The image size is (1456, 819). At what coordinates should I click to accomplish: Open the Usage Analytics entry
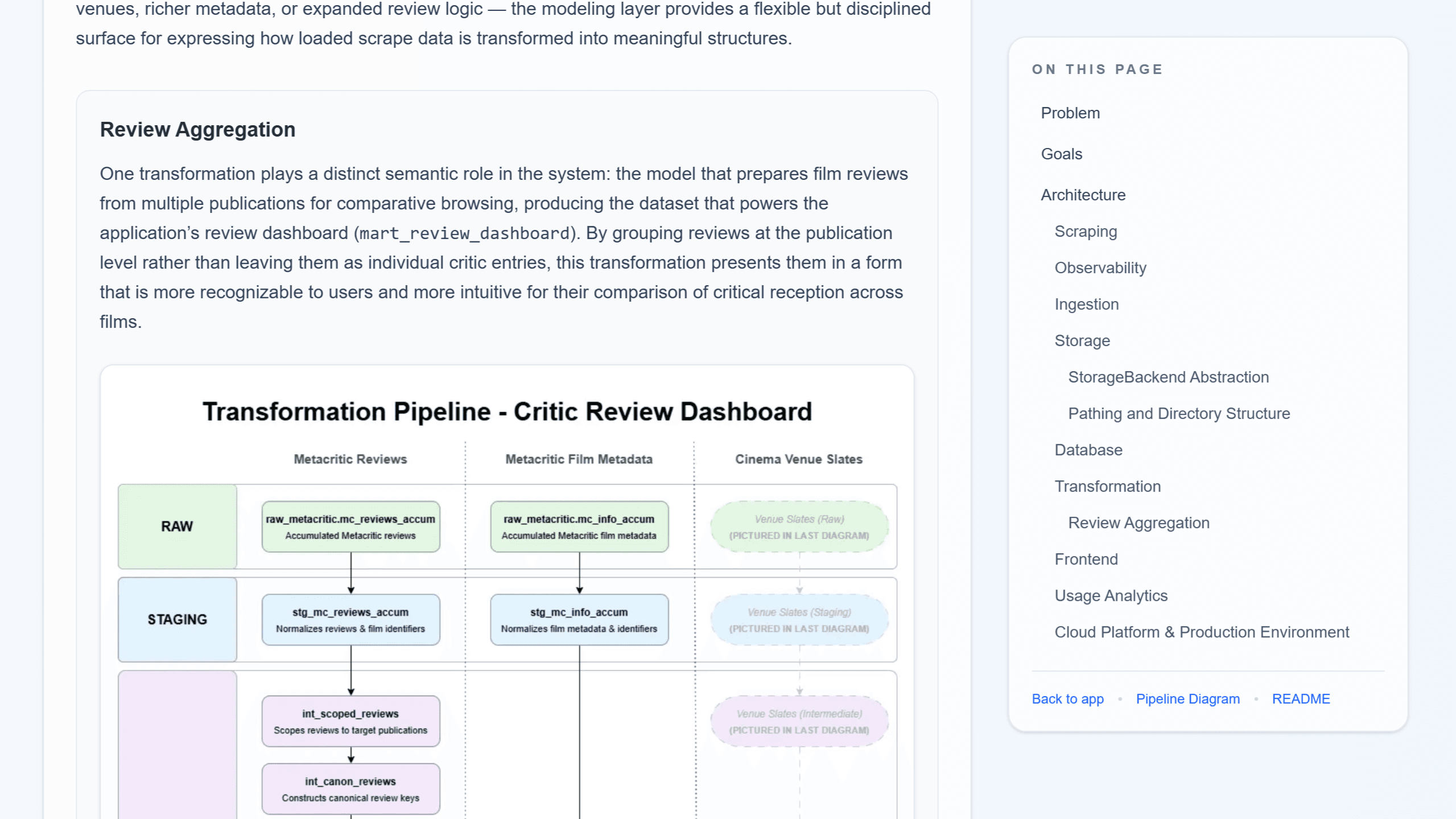tap(1111, 596)
